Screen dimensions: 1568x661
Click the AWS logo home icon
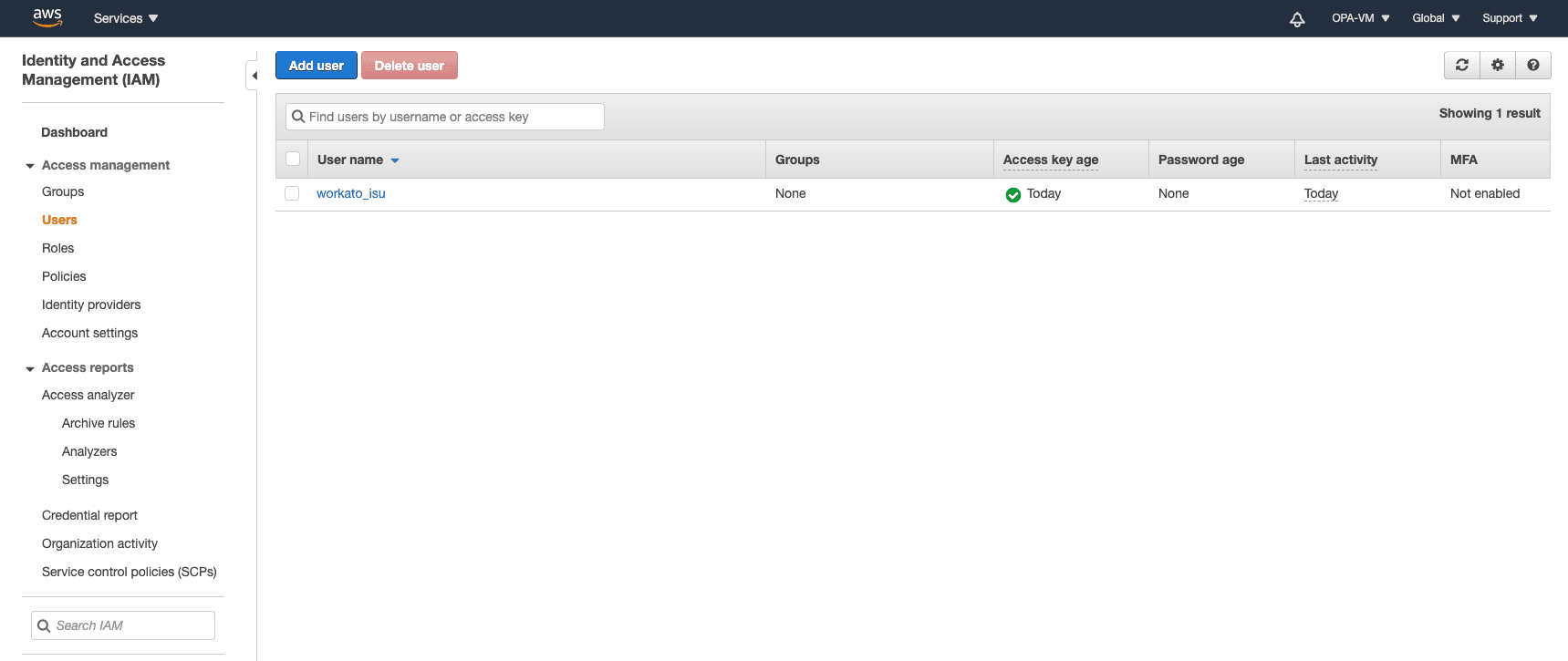pos(47,17)
